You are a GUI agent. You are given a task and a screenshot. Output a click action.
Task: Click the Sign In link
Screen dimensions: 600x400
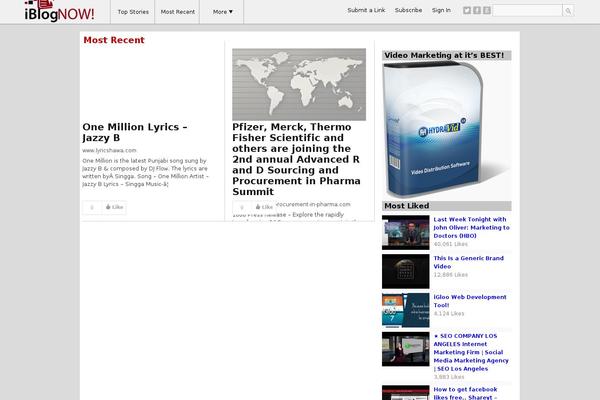(x=441, y=10)
